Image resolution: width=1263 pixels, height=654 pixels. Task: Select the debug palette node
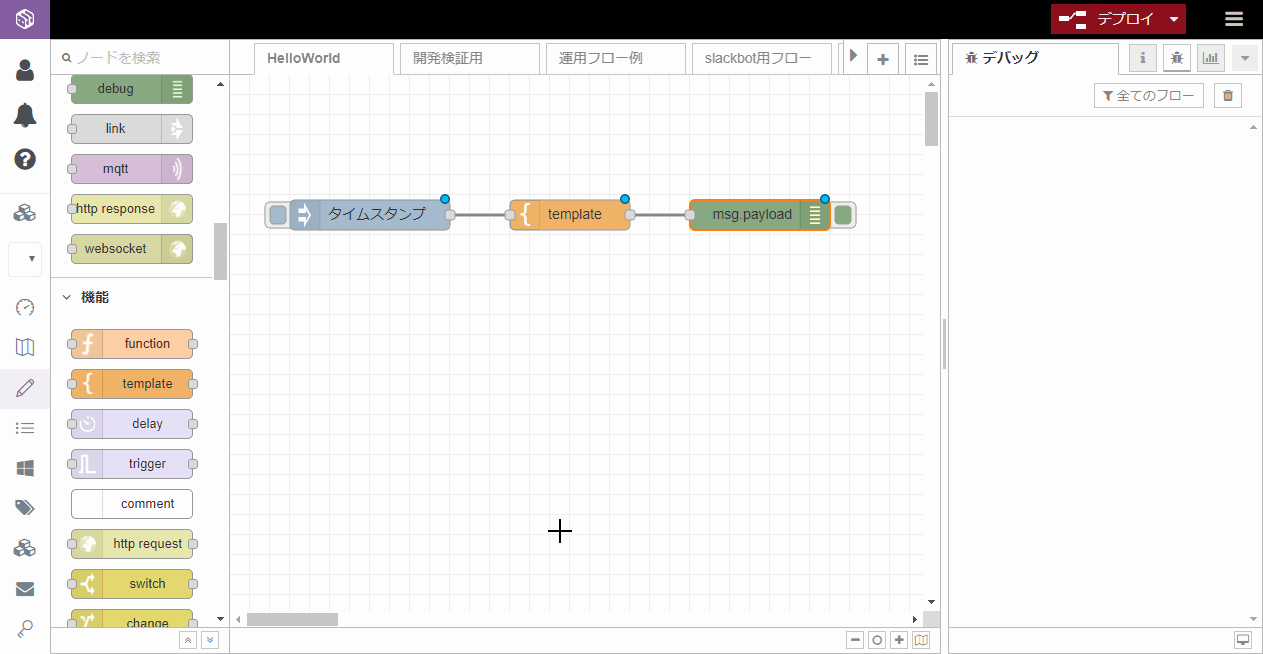click(132, 89)
